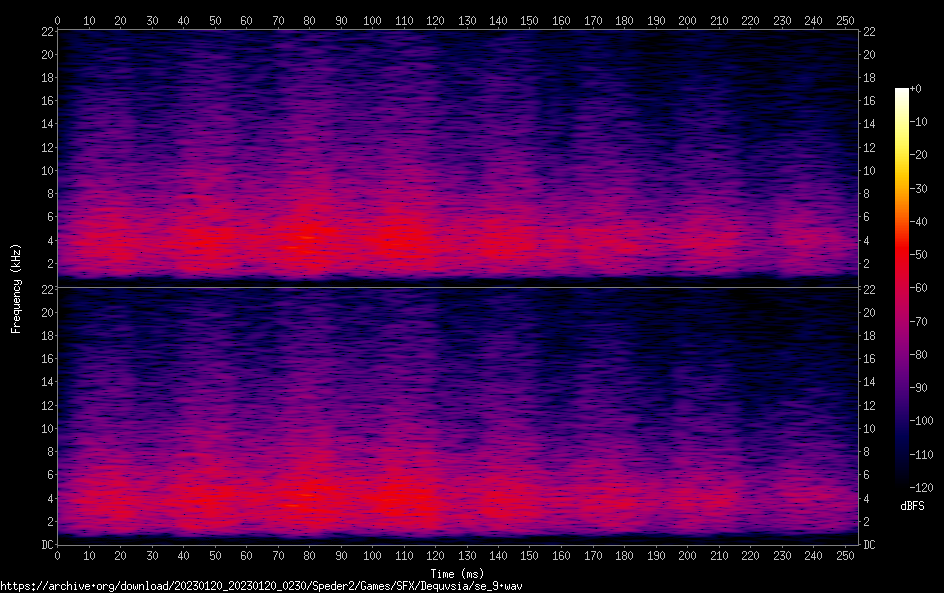The width and height of the screenshot is (944, 593).
Task: Click the archive.org URL at the bottom
Action: point(261,585)
